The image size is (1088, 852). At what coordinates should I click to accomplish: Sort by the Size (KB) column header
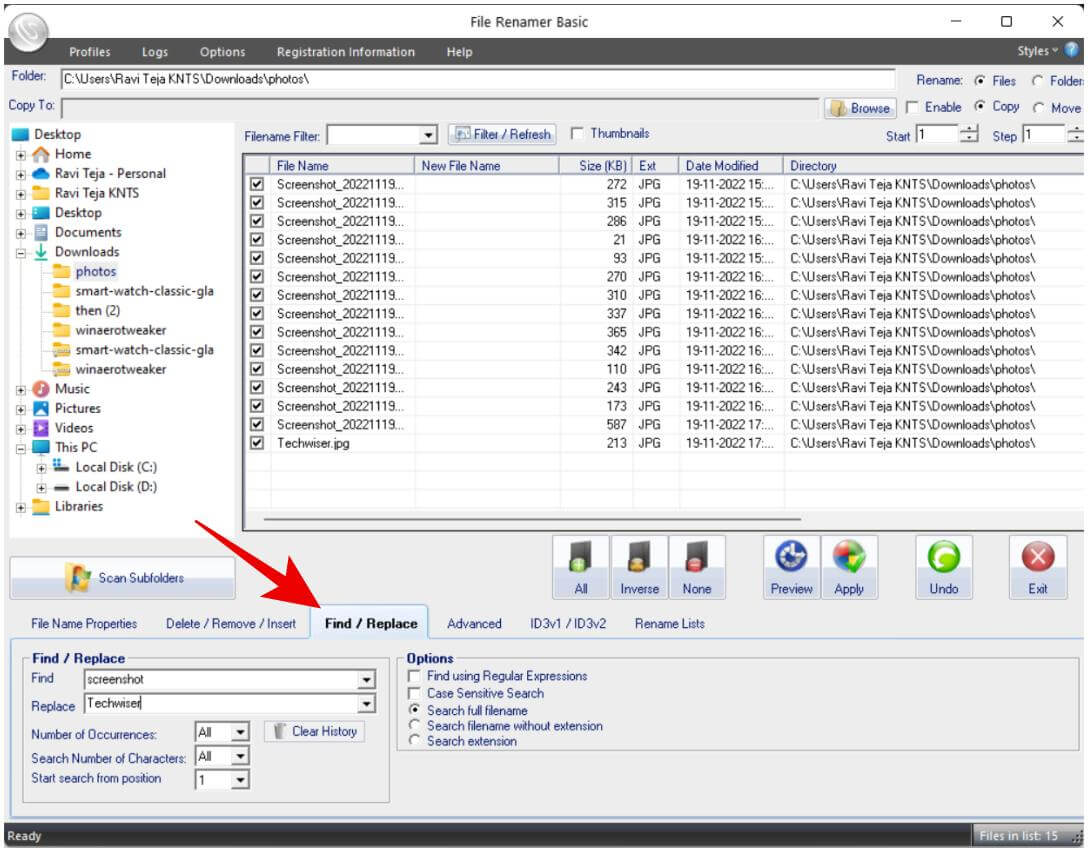(x=595, y=166)
